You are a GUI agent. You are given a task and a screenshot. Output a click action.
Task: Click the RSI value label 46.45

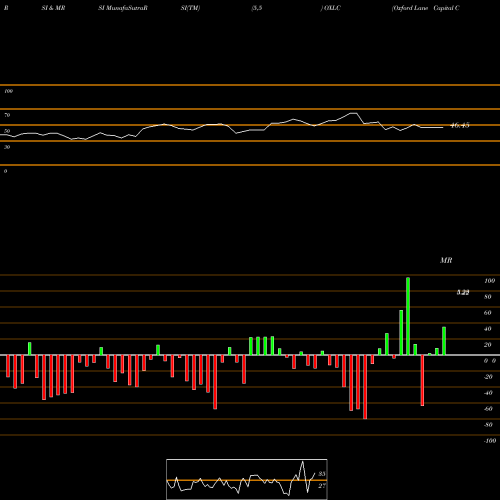click(460, 125)
